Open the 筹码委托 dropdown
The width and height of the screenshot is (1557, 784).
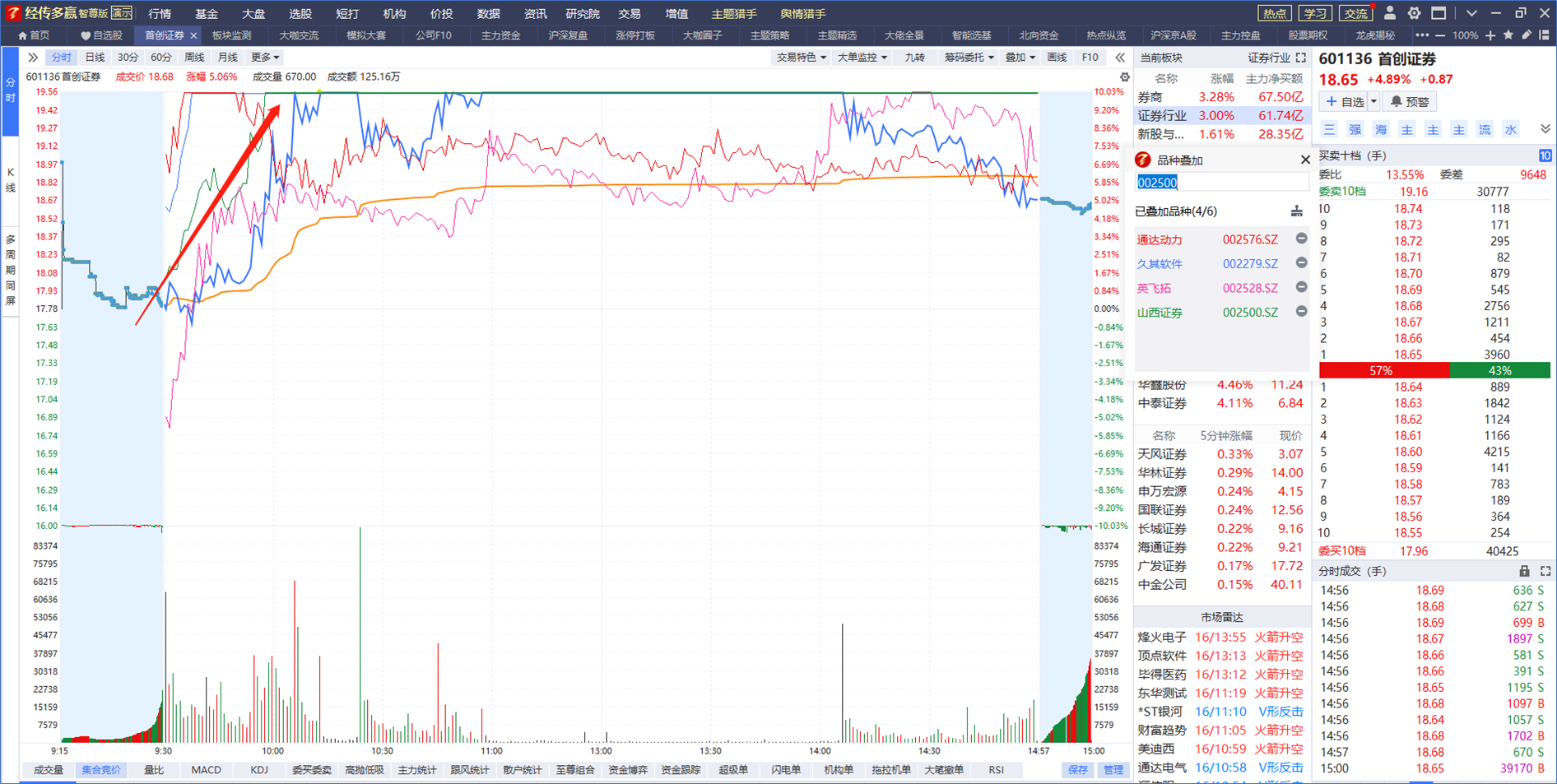pos(969,58)
